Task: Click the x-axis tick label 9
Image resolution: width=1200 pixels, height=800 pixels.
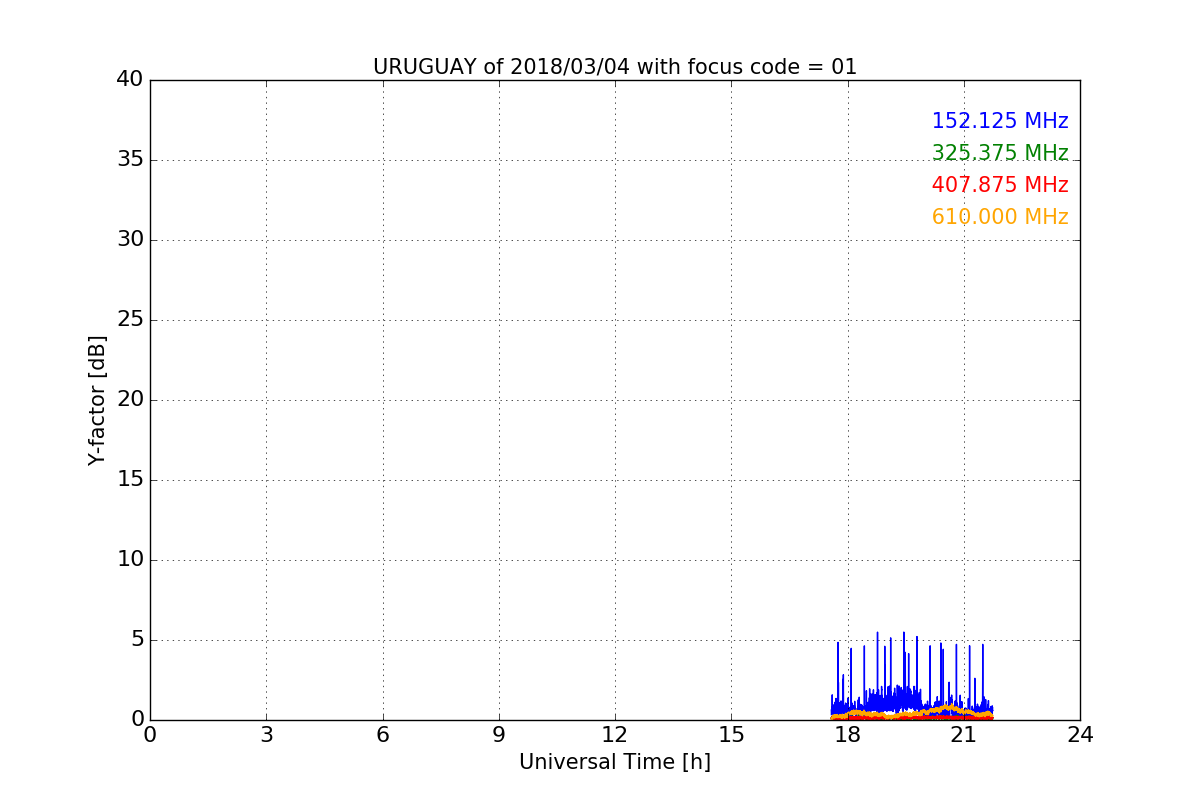Action: coord(498,735)
